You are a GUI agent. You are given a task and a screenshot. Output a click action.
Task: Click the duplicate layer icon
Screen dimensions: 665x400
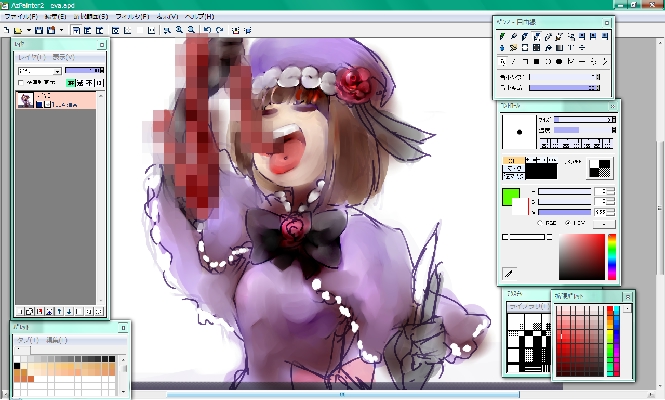coord(30,311)
